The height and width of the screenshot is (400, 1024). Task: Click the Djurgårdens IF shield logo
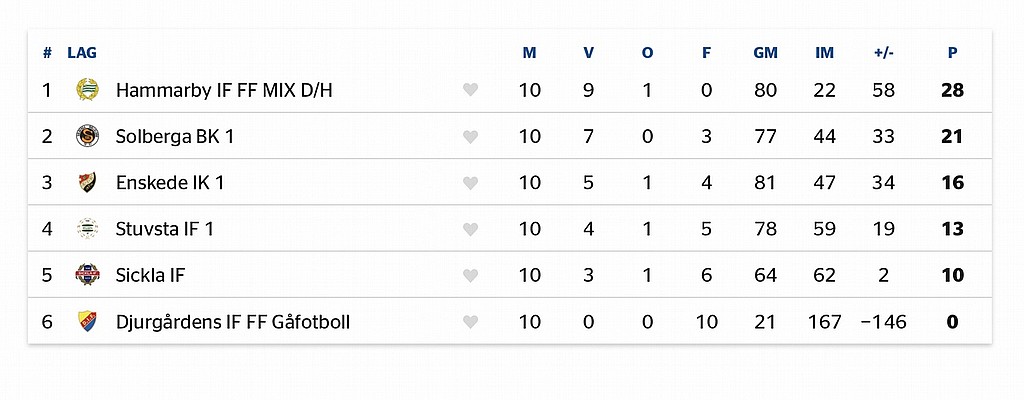87,322
